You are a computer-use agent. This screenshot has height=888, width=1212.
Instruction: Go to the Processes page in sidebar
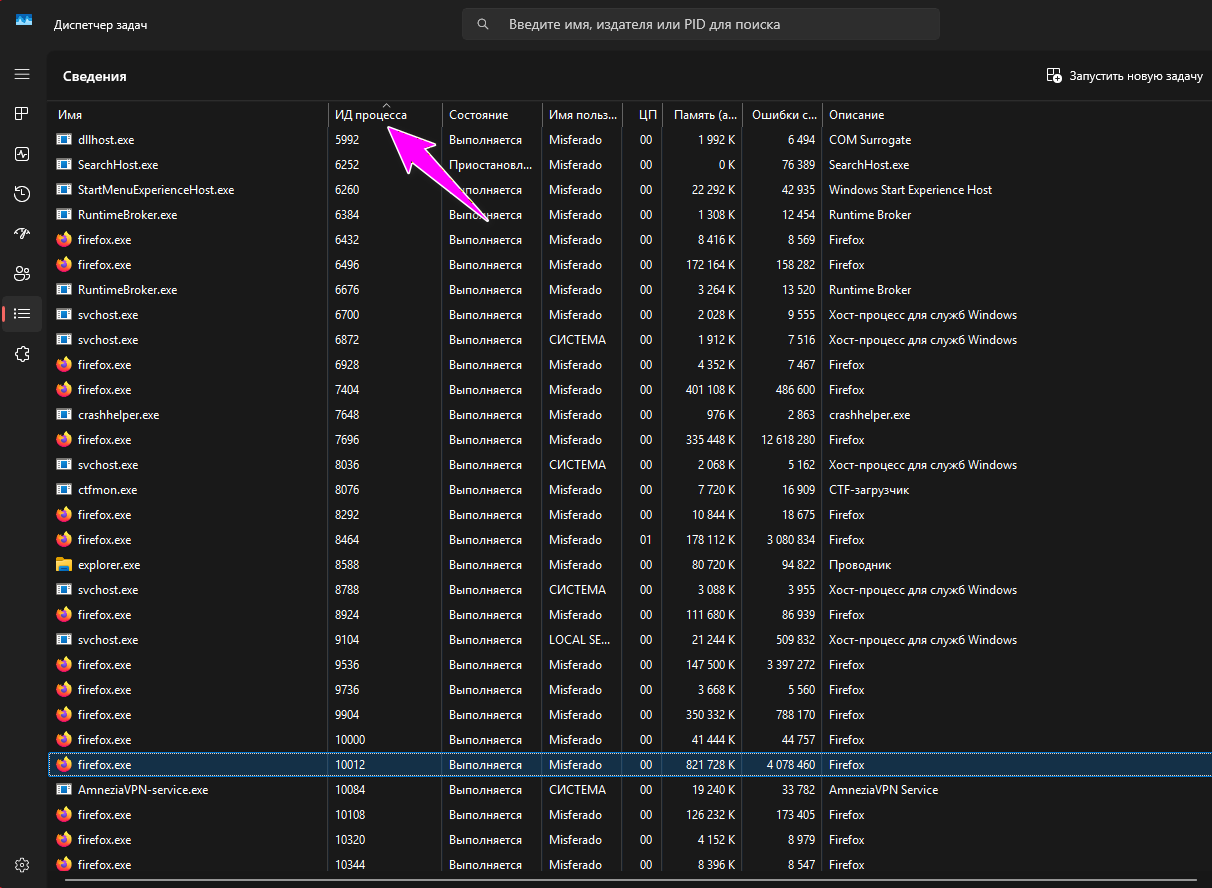[22, 114]
